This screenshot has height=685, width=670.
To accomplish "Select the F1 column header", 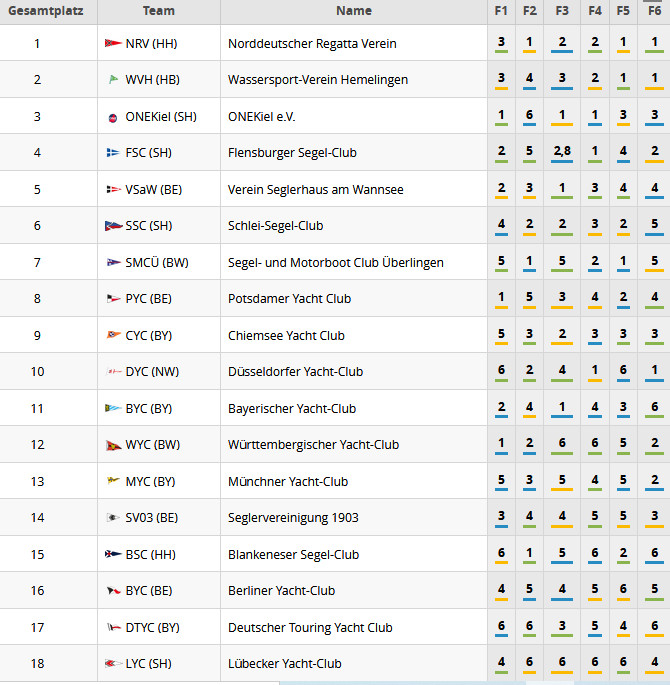I will (x=500, y=11).
